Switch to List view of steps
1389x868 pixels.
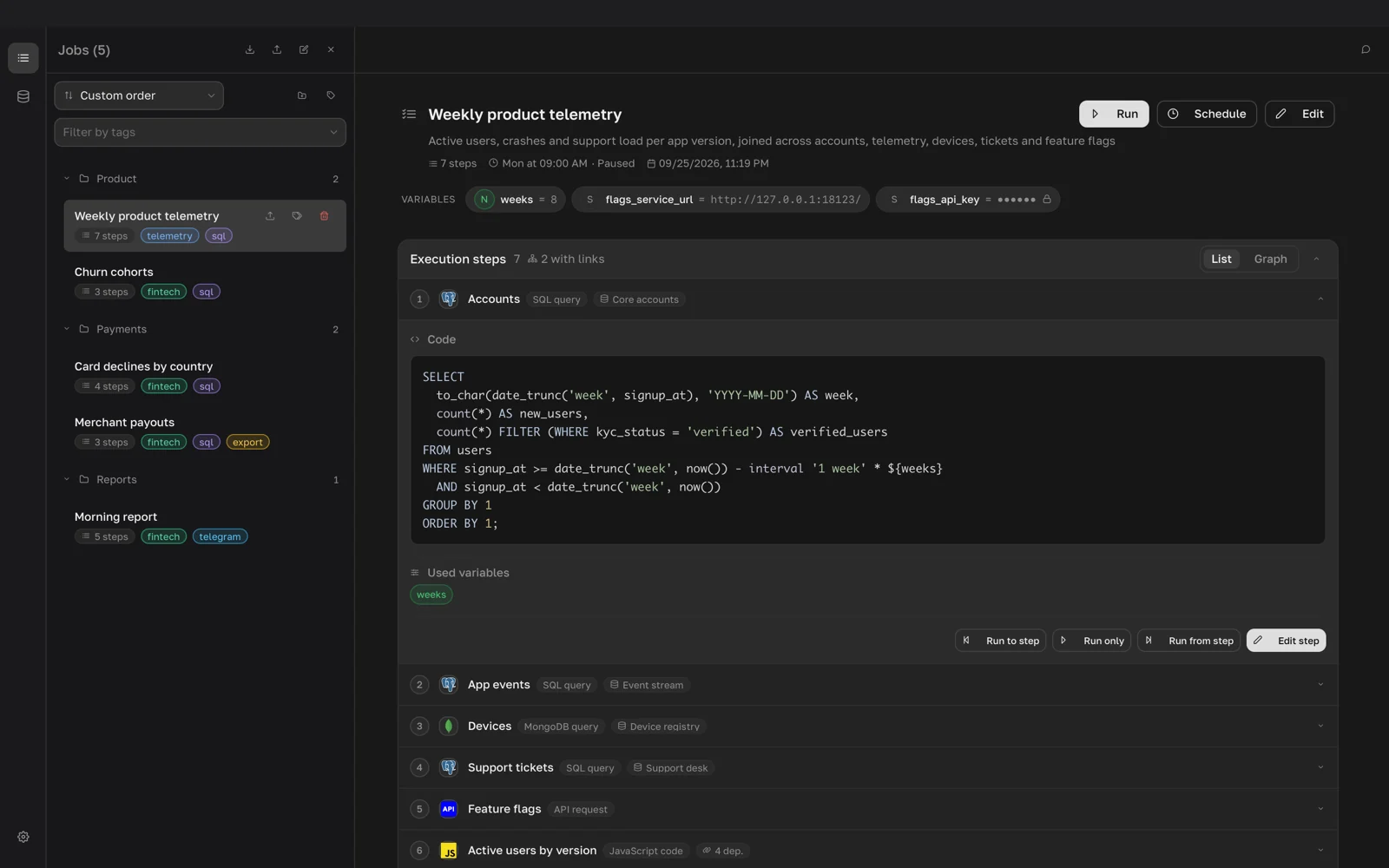[x=1221, y=260]
